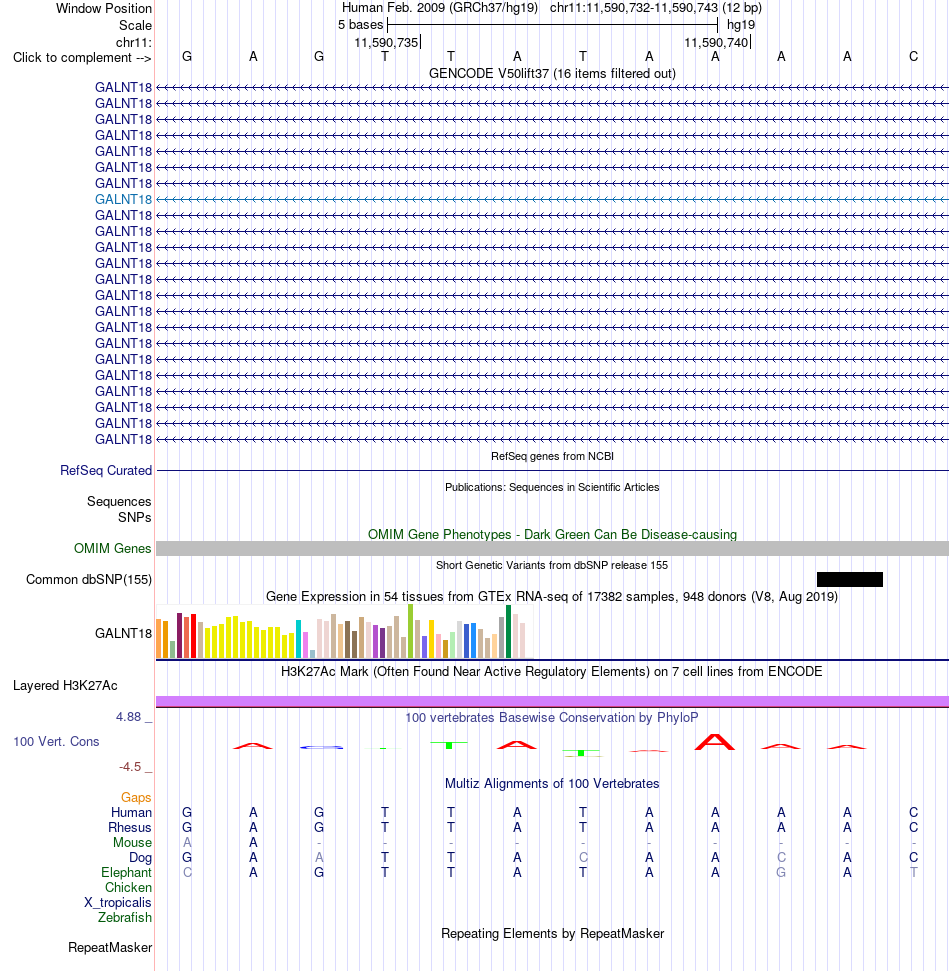Click the 4.88 PhyloP scale value
This screenshot has width=950, height=971.
tap(128, 716)
